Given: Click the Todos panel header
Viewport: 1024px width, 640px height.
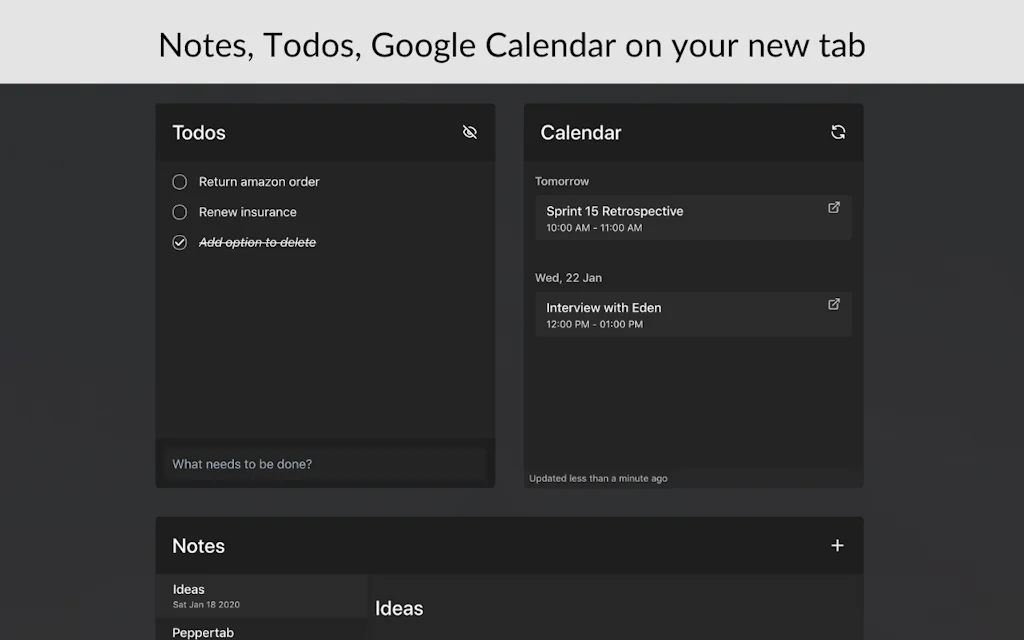Looking at the screenshot, I should coord(199,131).
